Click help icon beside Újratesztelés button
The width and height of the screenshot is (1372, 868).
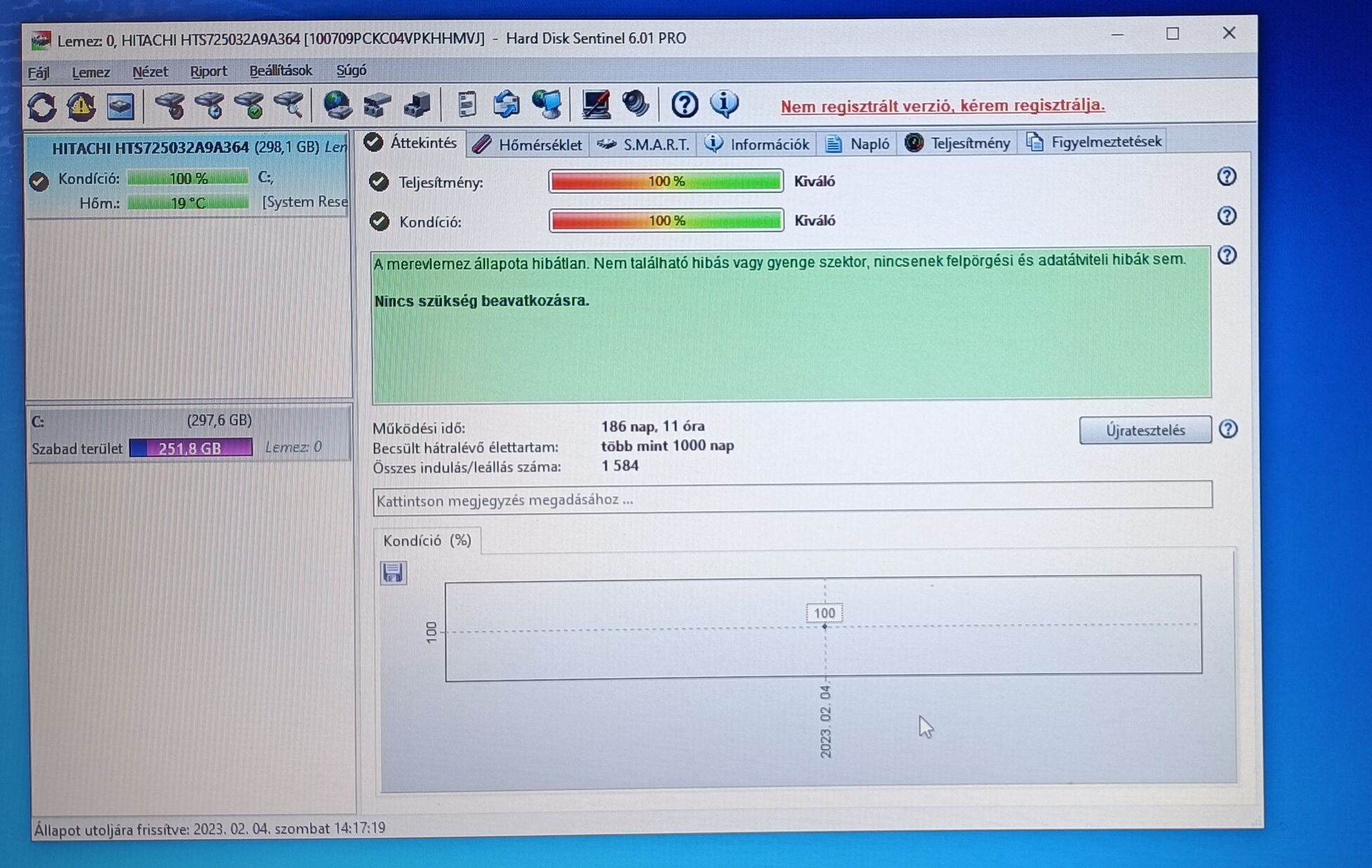(x=1228, y=429)
